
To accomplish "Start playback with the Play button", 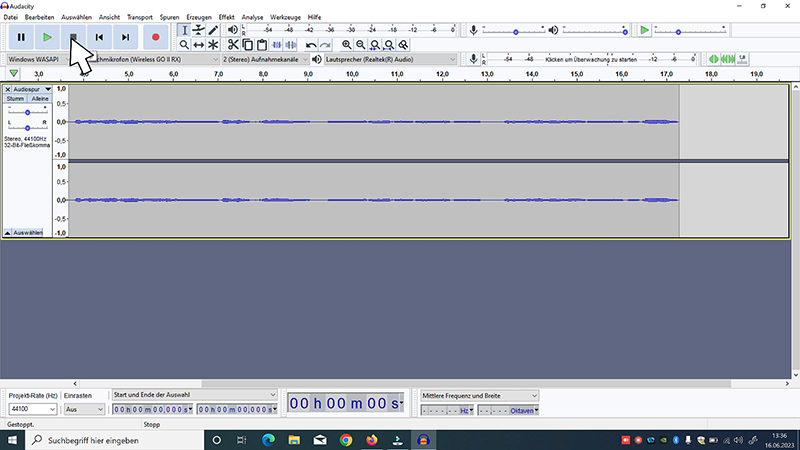I will [x=47, y=37].
